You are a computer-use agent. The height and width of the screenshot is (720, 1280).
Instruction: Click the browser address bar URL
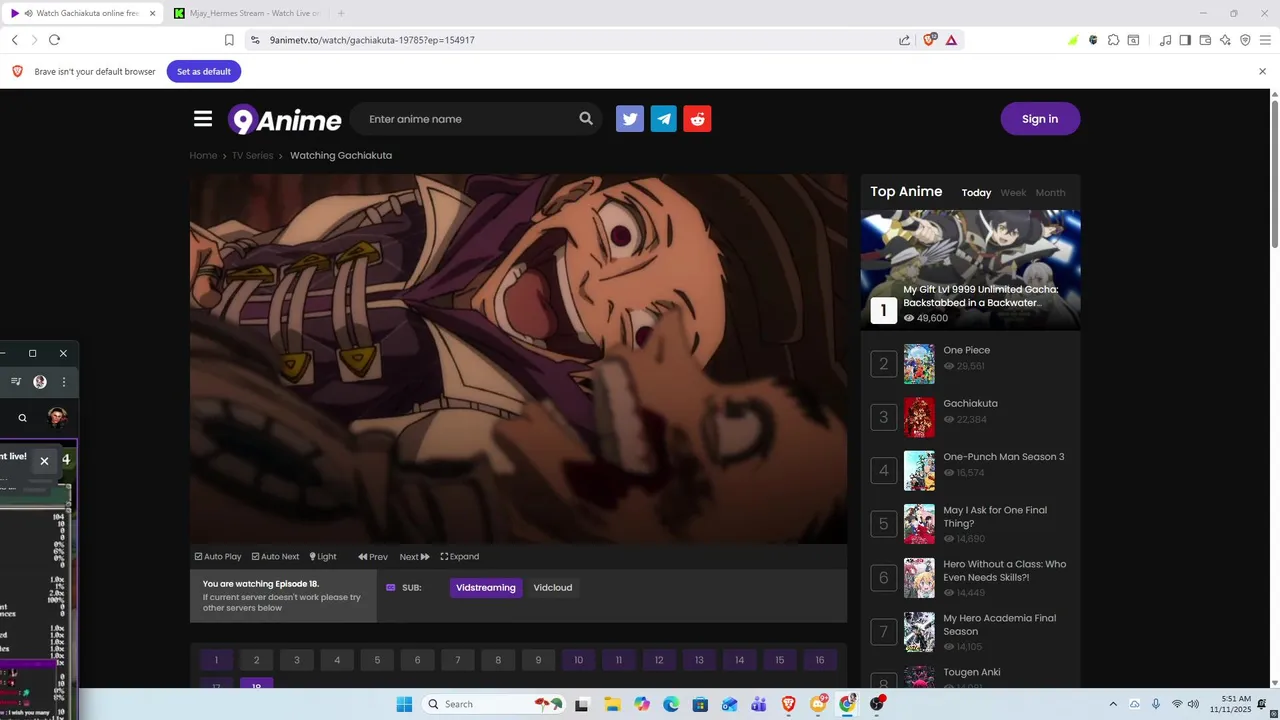(x=372, y=40)
